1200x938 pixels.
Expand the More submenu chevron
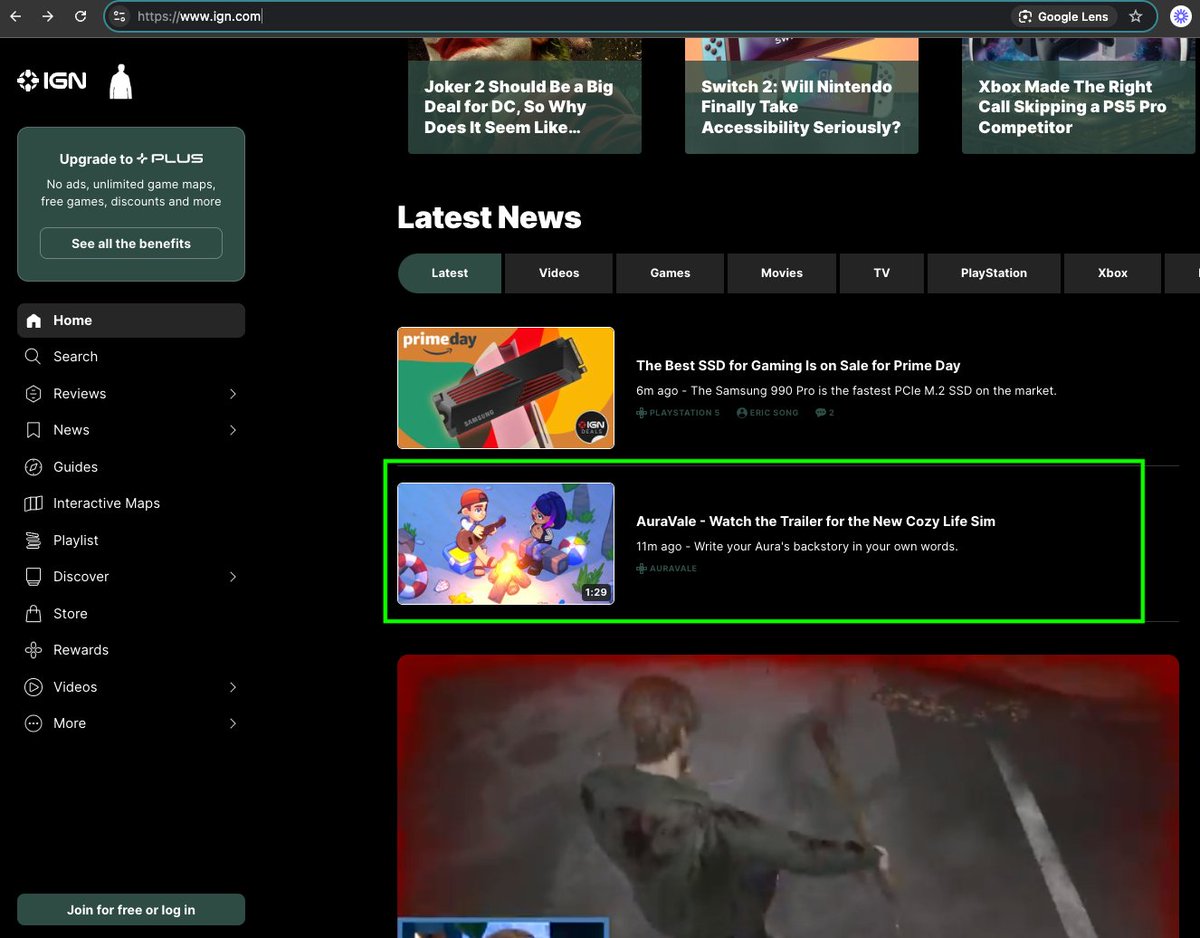click(x=233, y=723)
